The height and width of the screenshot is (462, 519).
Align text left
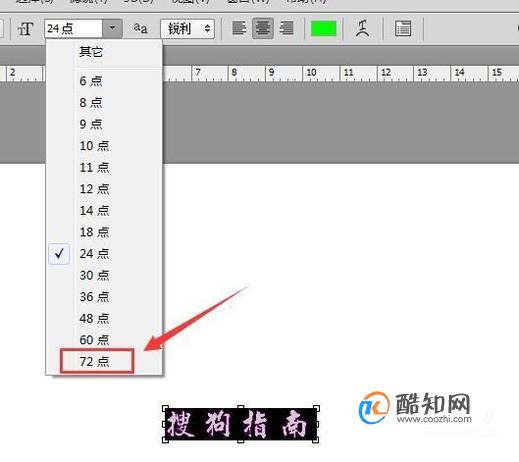pyautogui.click(x=239, y=28)
